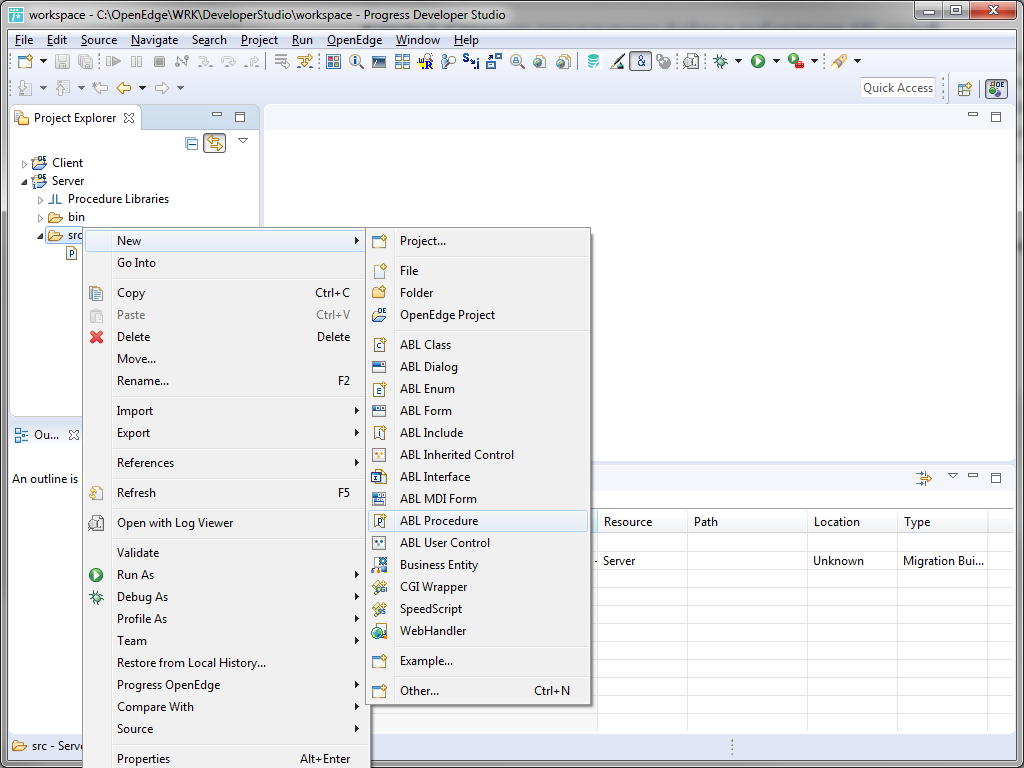Click the Step Into toolbar icon
Image resolution: width=1024 pixels, height=768 pixels.
click(x=205, y=61)
